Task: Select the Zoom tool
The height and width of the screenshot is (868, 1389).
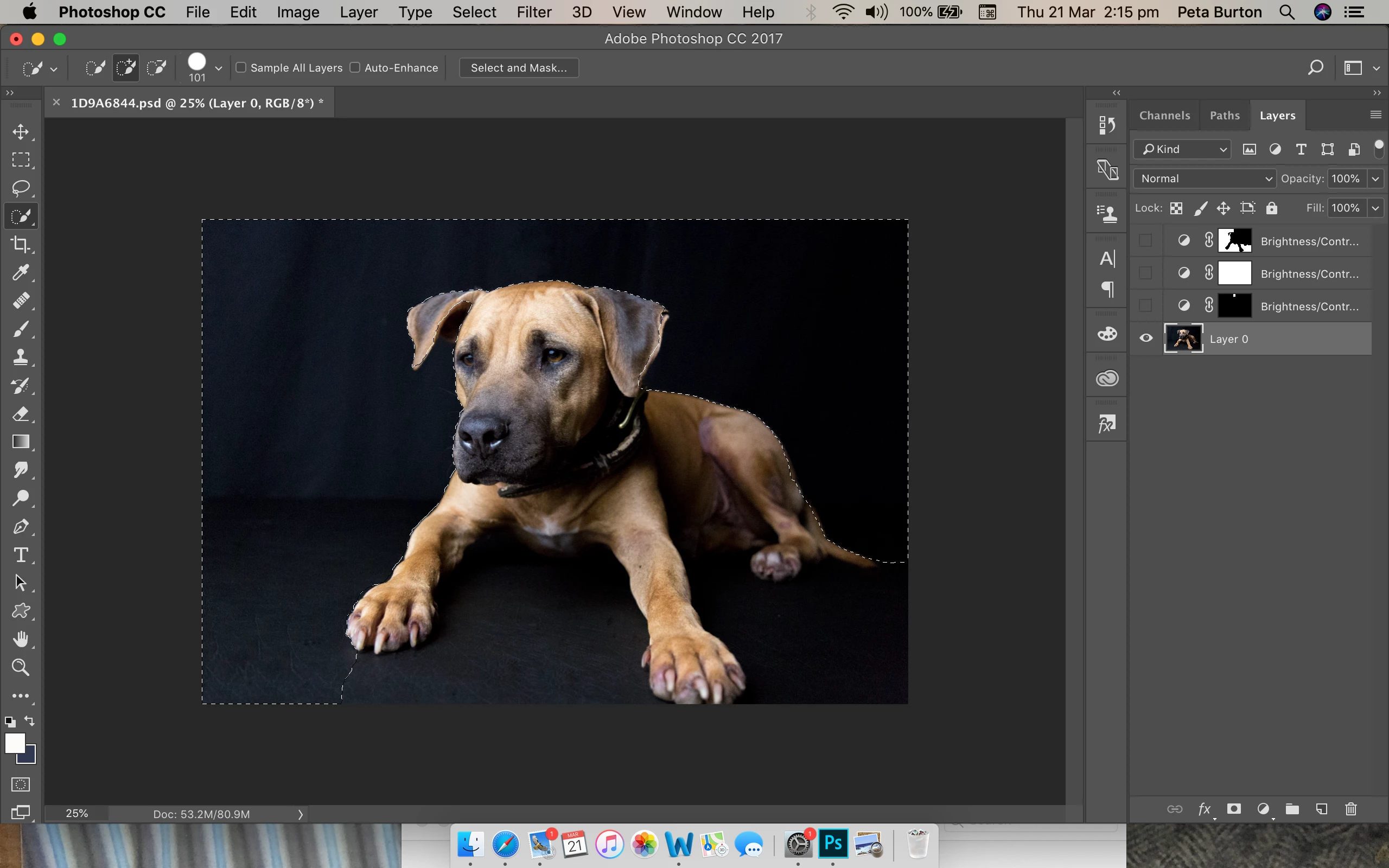Action: [21, 667]
